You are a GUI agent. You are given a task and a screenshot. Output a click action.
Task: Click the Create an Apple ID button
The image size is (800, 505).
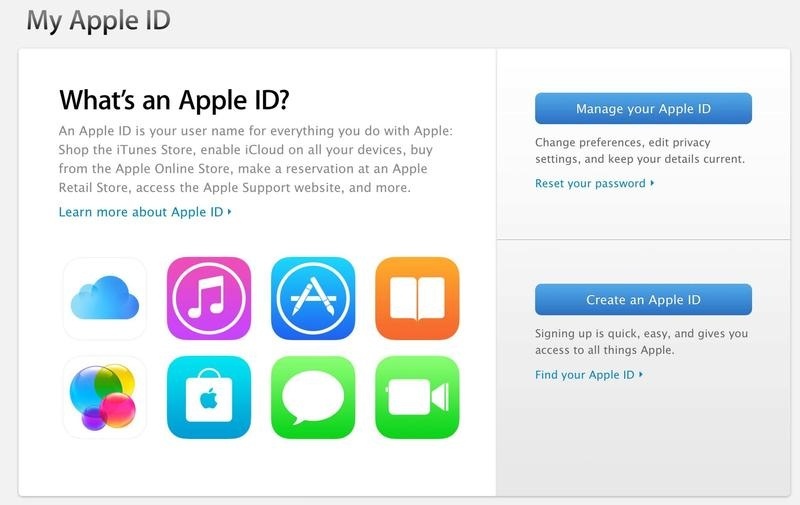coord(643,299)
